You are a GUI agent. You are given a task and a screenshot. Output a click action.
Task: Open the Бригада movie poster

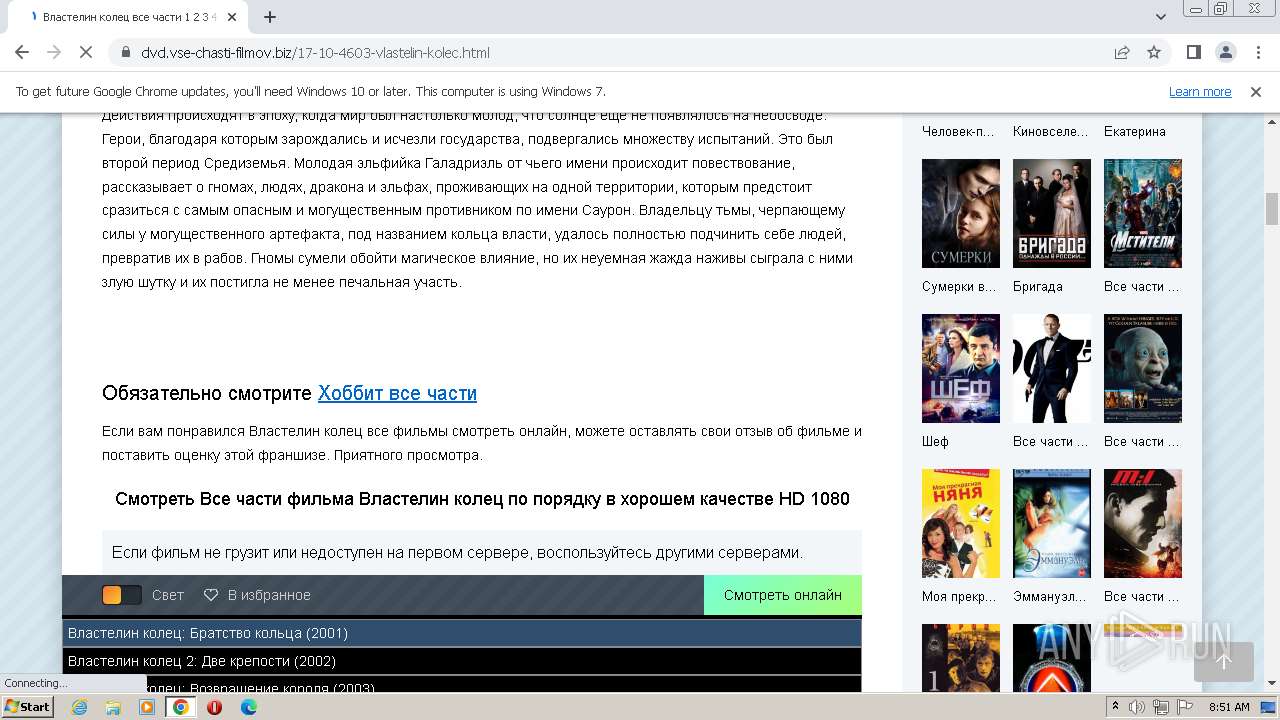(x=1052, y=213)
